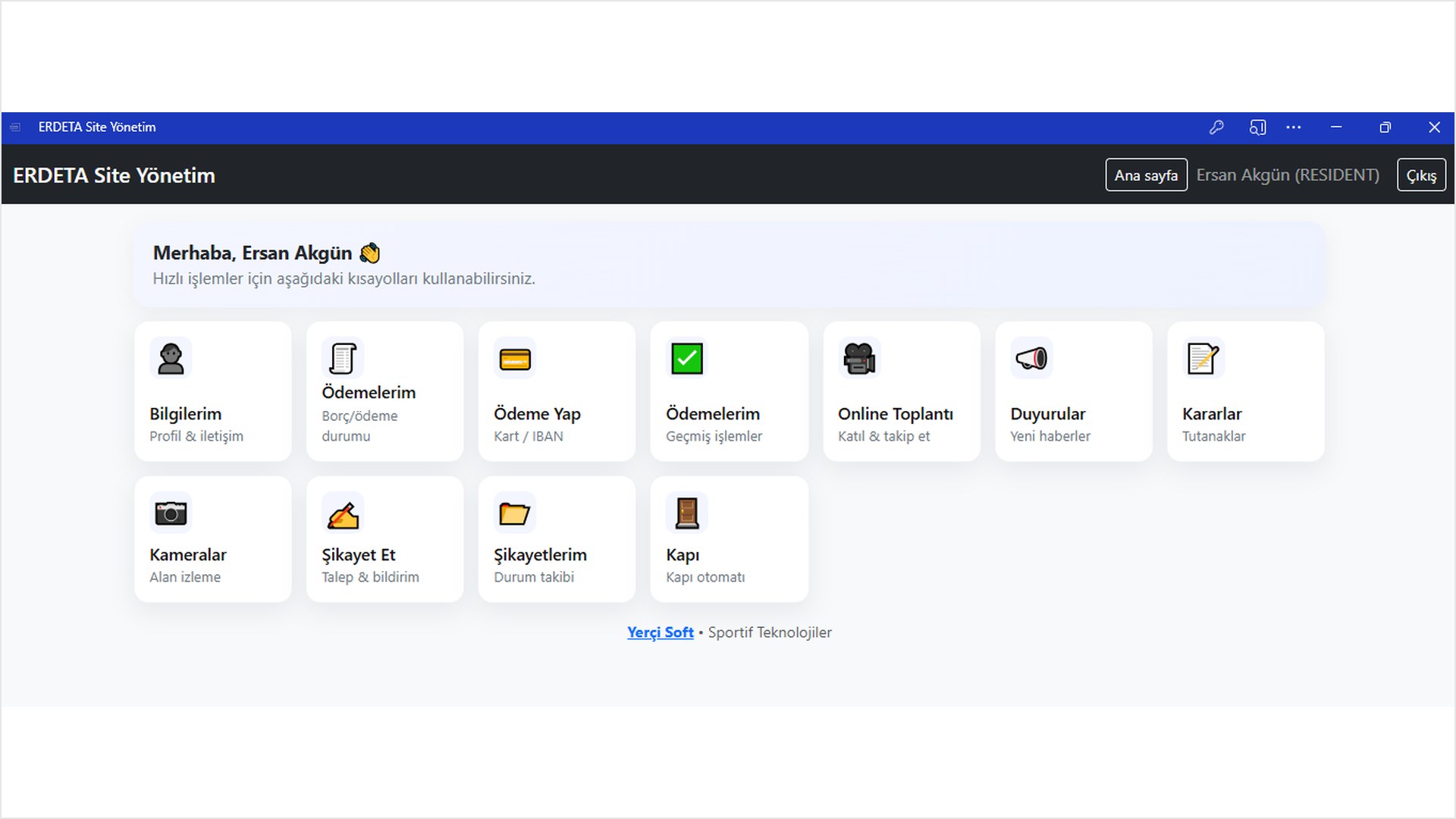Click the green checkmark Geçmiş işlemler icon
Image resolution: width=1456 pixels, height=819 pixels.
[x=687, y=359]
